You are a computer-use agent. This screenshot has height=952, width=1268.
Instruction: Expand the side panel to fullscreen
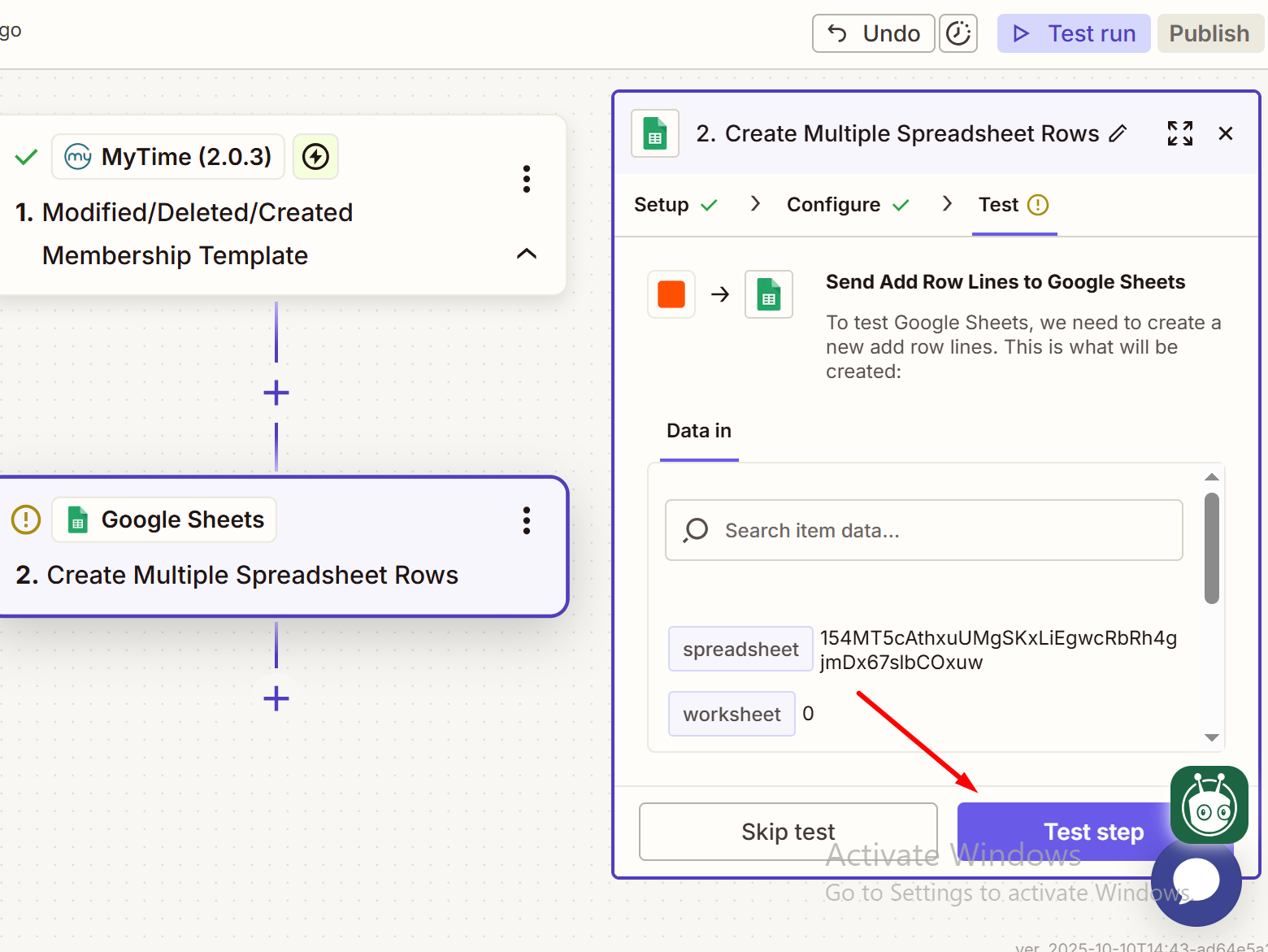point(1180,133)
